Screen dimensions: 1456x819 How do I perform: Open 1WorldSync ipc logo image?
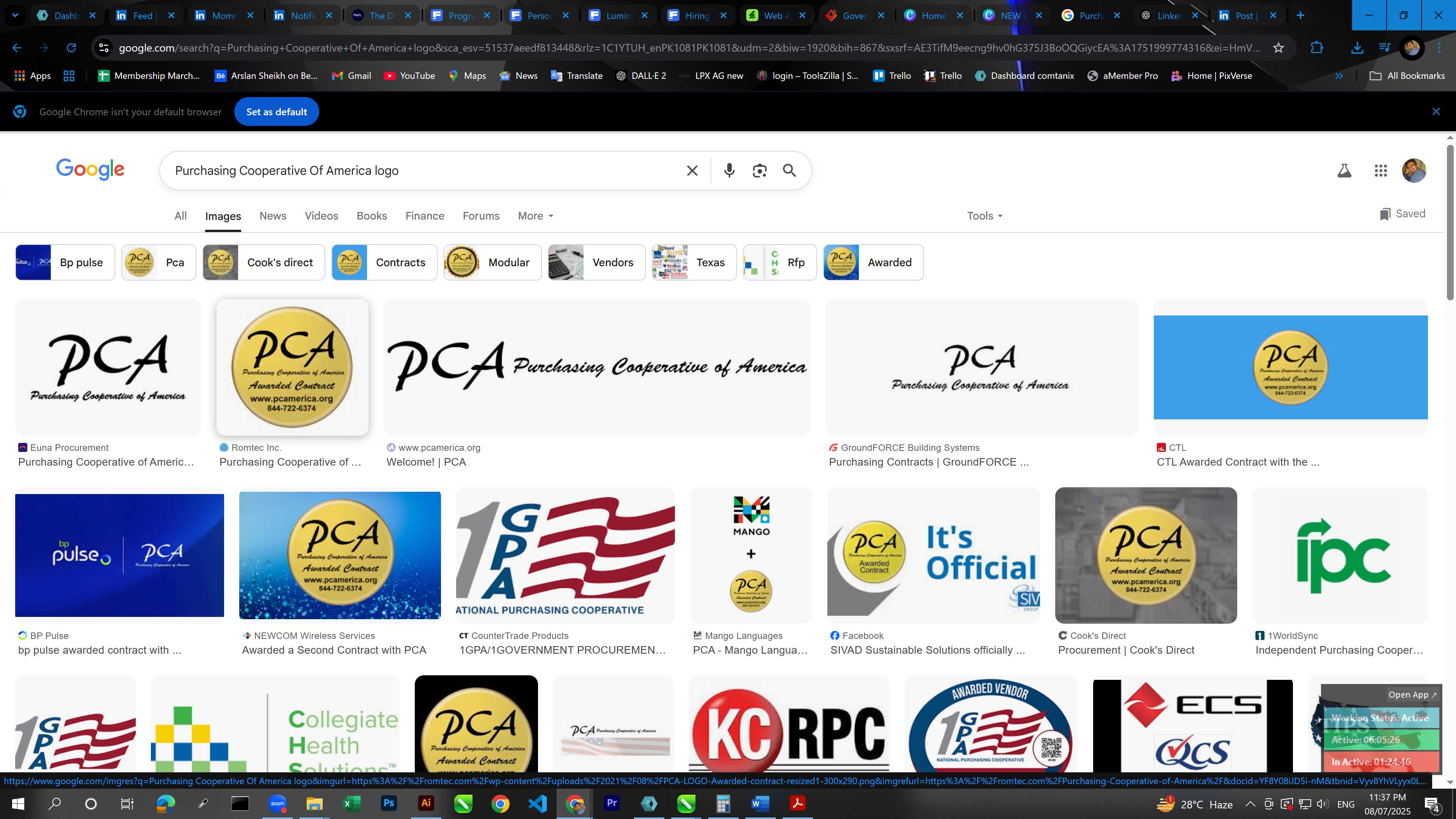point(1340,555)
